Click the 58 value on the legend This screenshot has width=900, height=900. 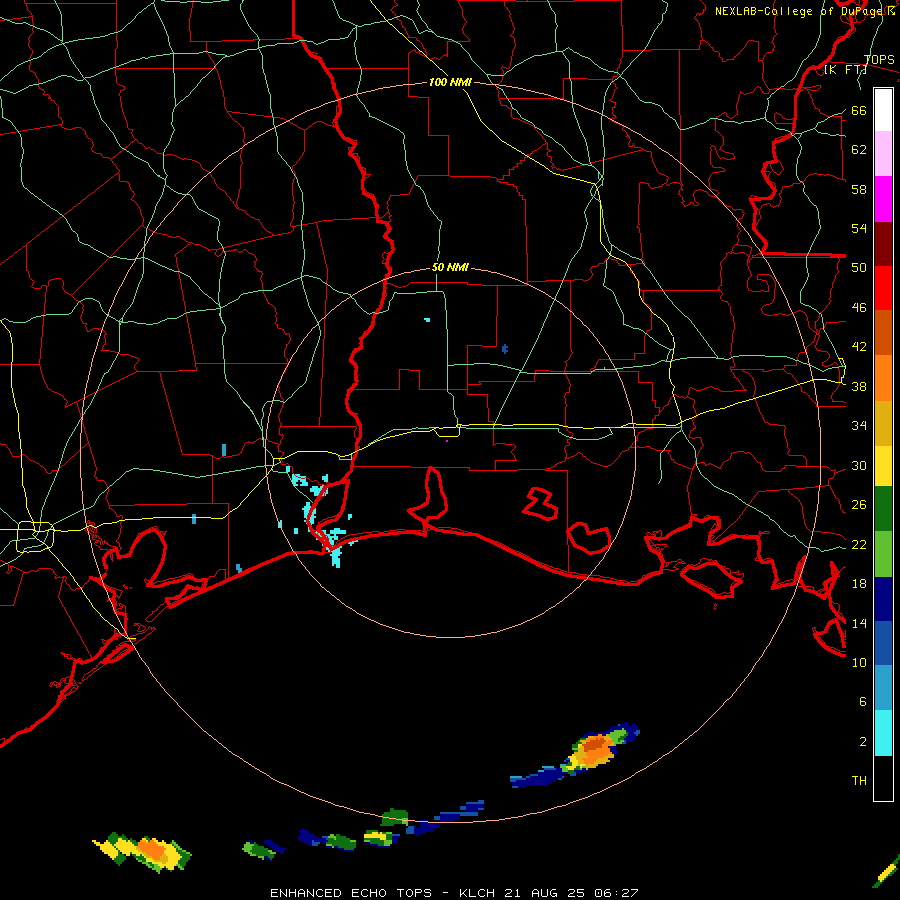859,189
